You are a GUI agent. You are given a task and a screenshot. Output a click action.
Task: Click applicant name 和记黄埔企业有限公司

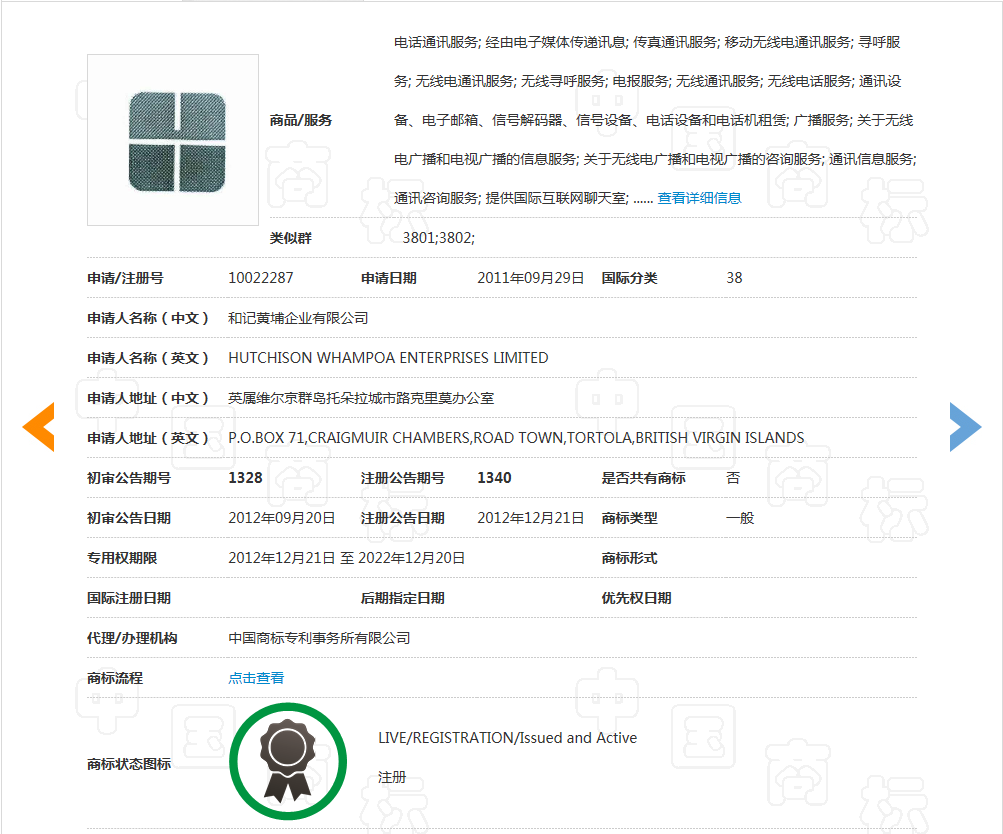[298, 318]
